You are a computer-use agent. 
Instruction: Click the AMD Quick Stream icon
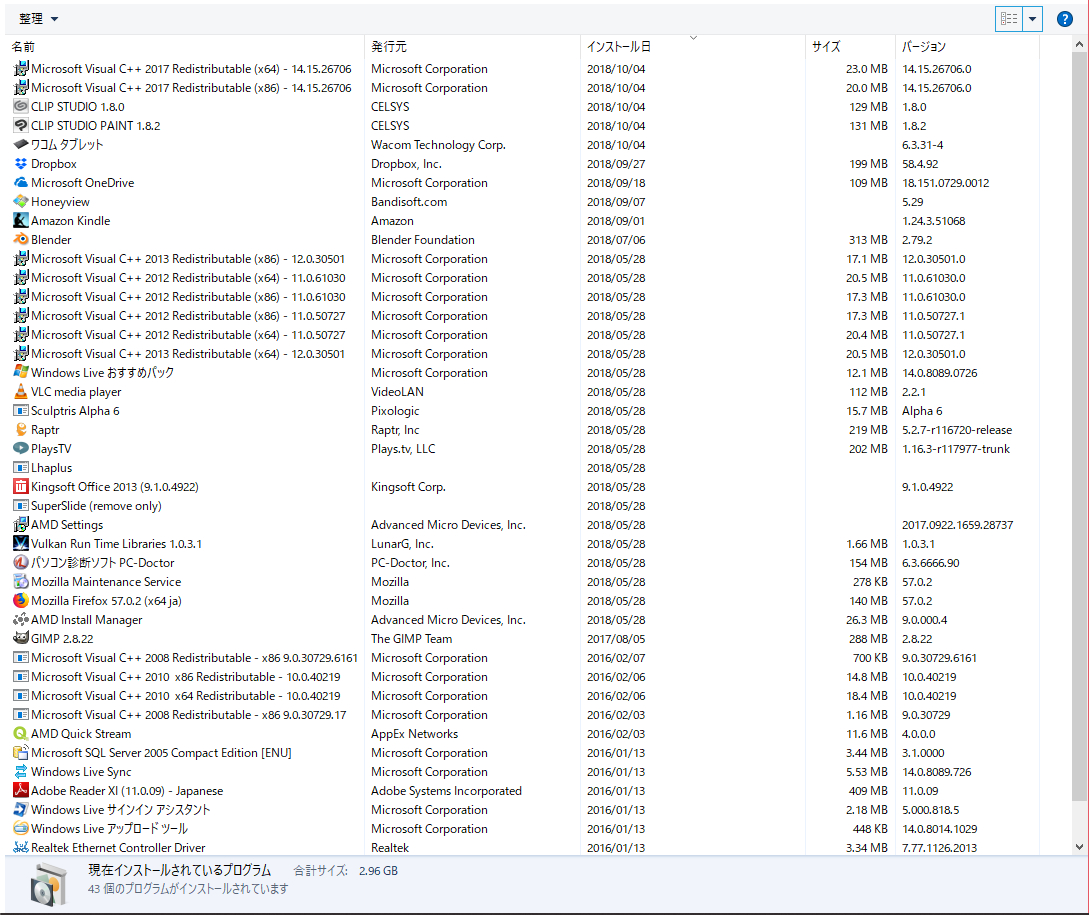[21, 733]
